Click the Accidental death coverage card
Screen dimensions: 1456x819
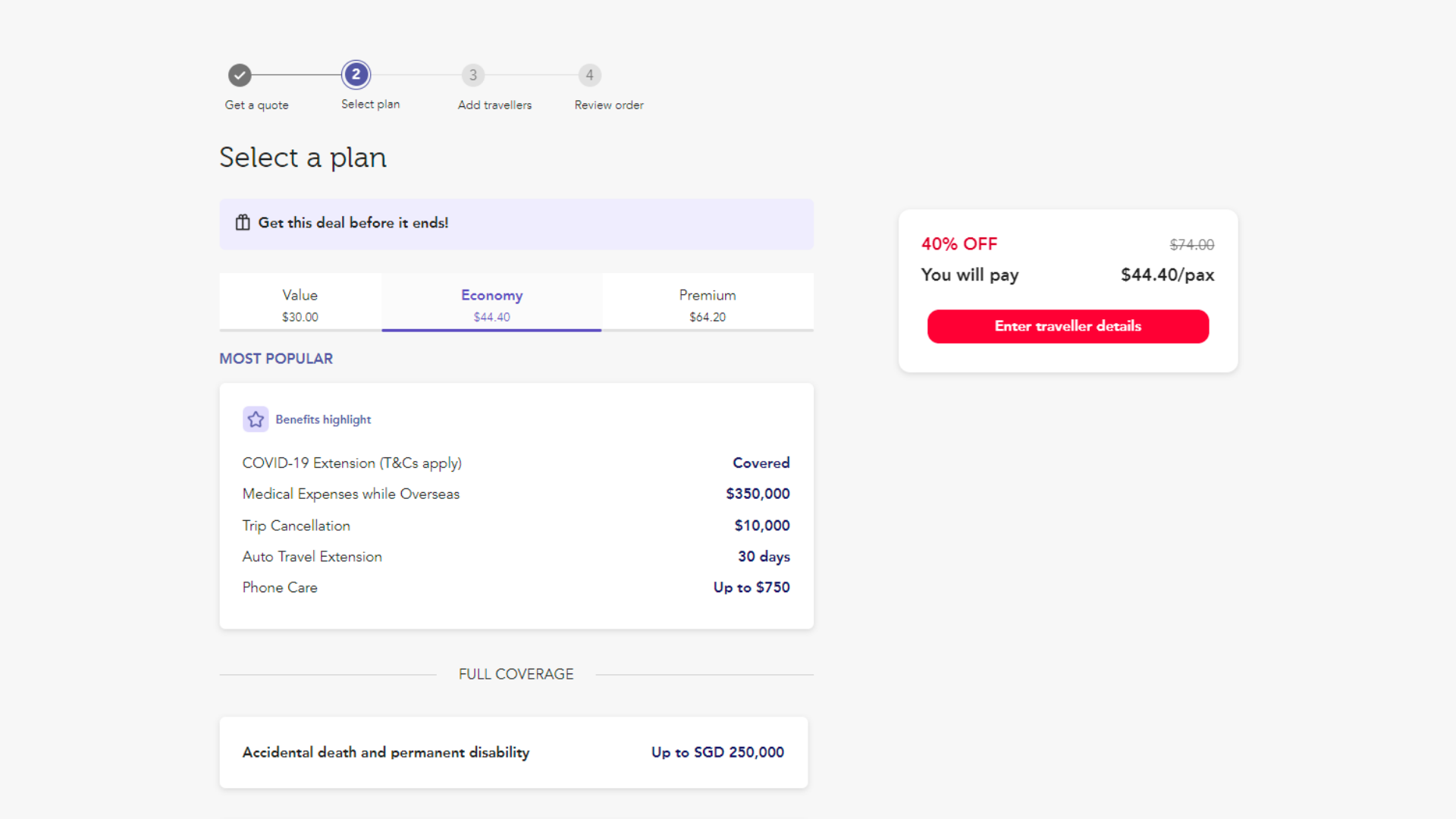pyautogui.click(x=513, y=752)
